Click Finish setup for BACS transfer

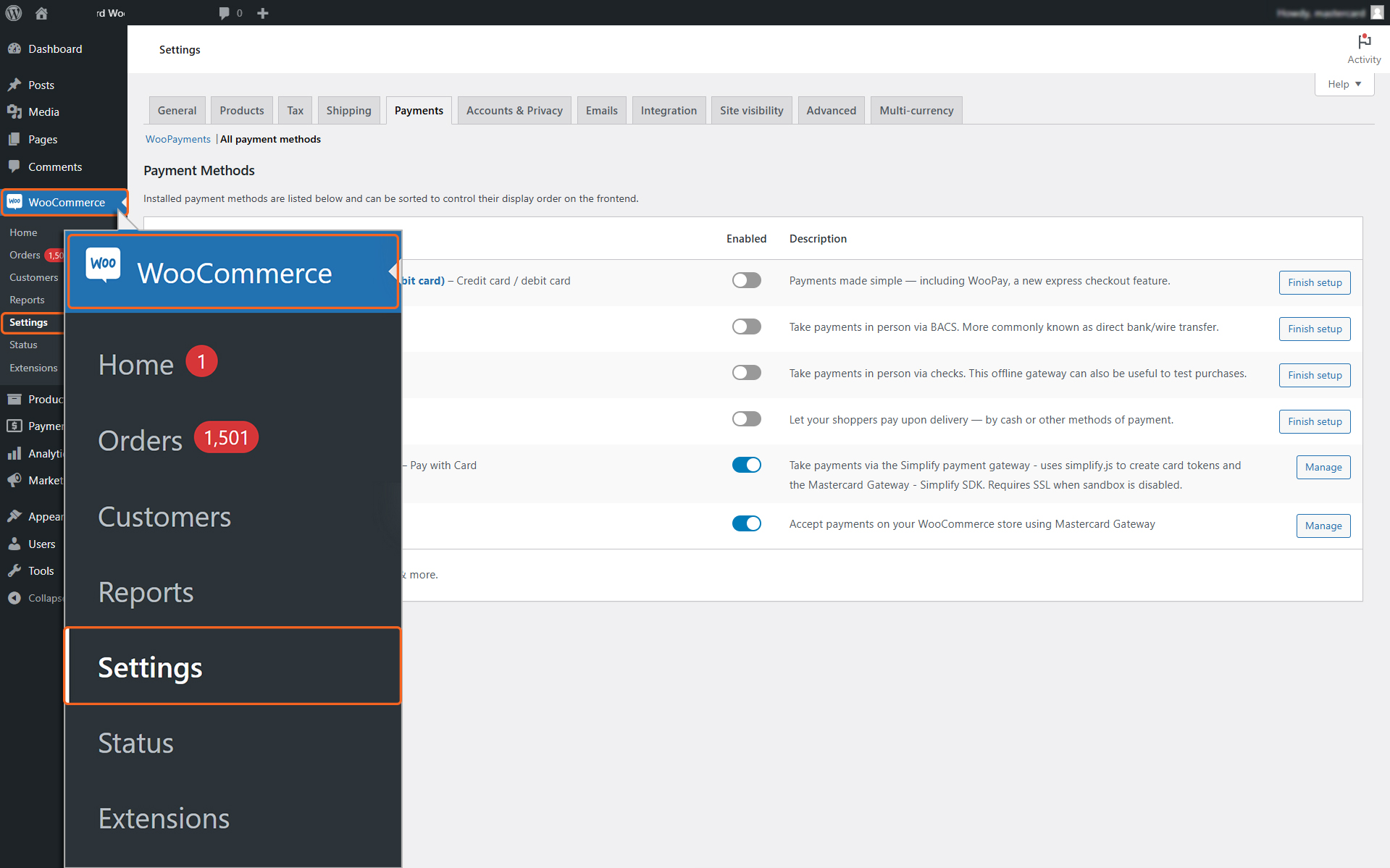[1315, 329]
